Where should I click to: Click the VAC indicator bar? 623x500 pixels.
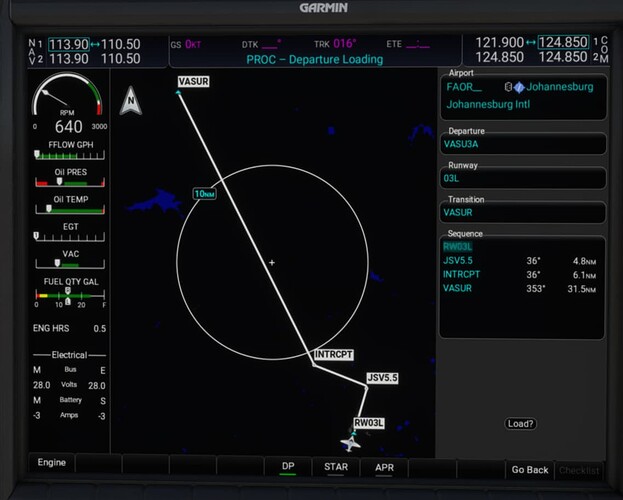coord(70,264)
